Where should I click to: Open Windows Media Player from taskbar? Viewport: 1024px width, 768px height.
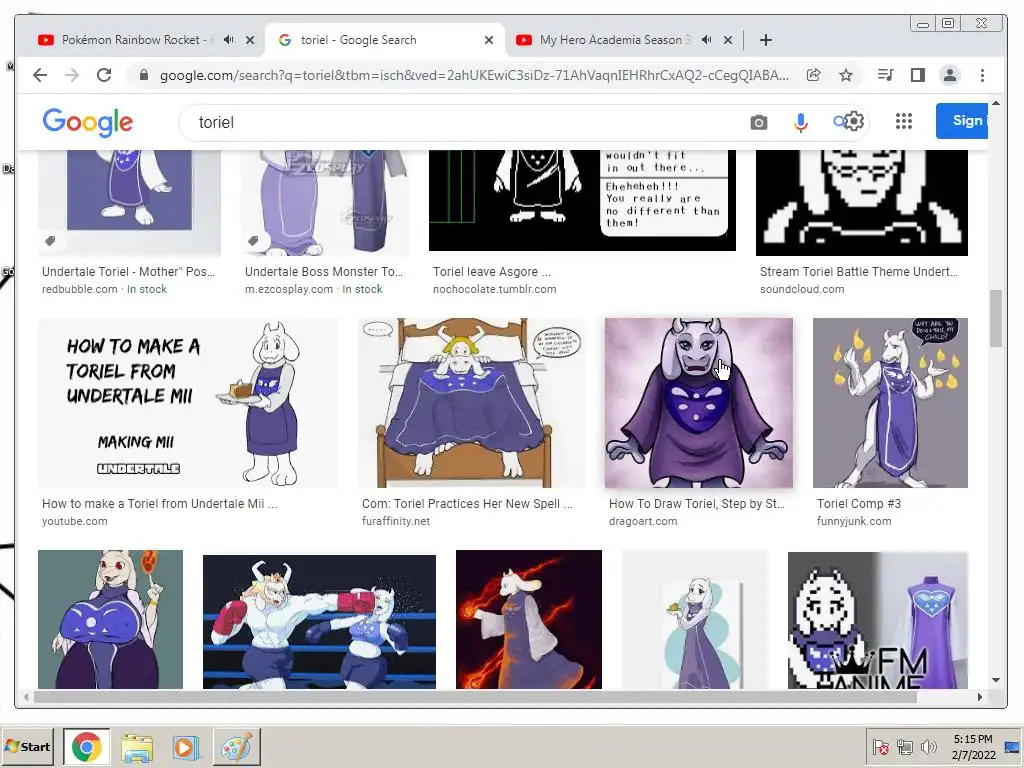pos(186,748)
